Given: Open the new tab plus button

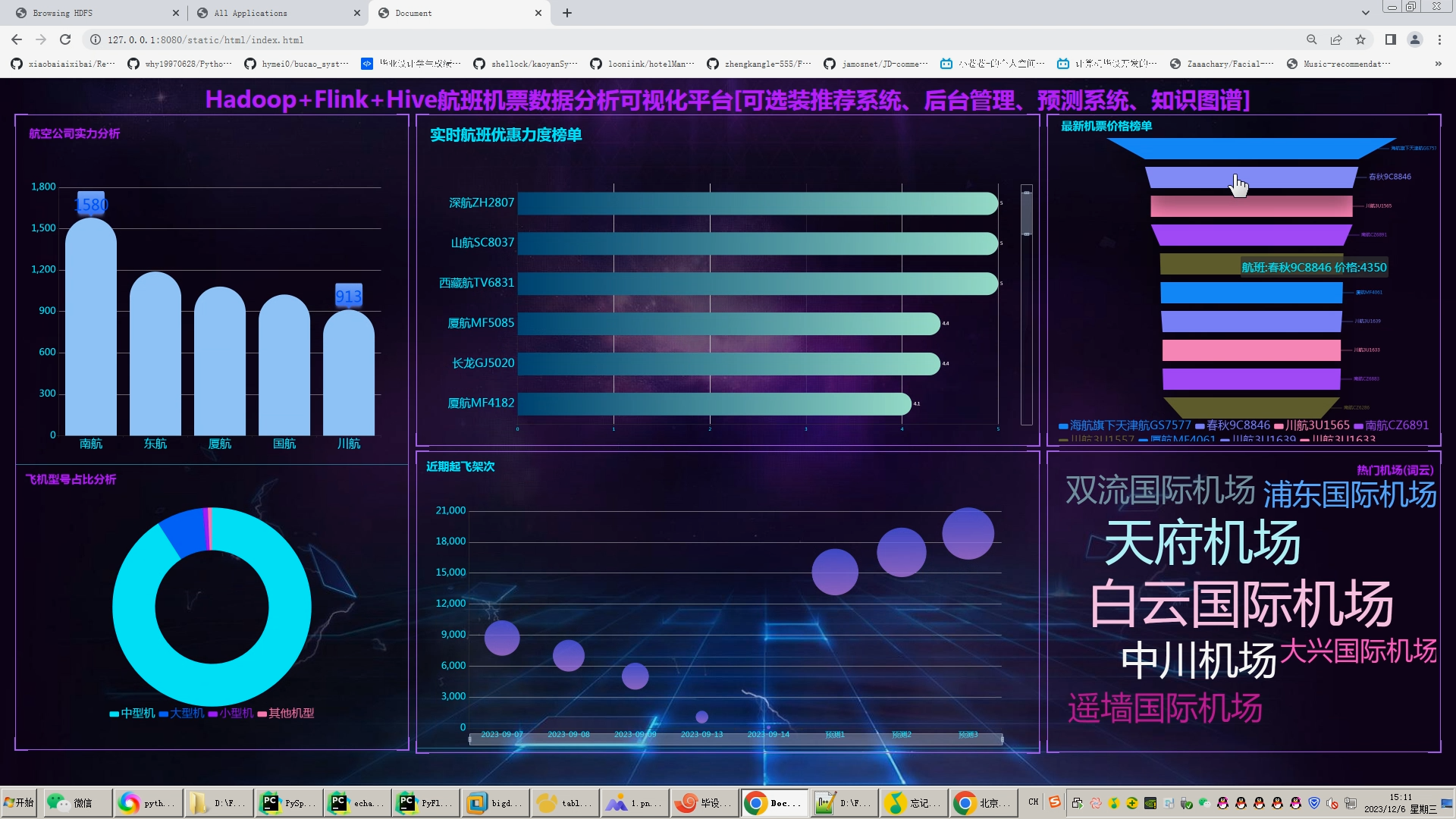Looking at the screenshot, I should click(x=567, y=13).
